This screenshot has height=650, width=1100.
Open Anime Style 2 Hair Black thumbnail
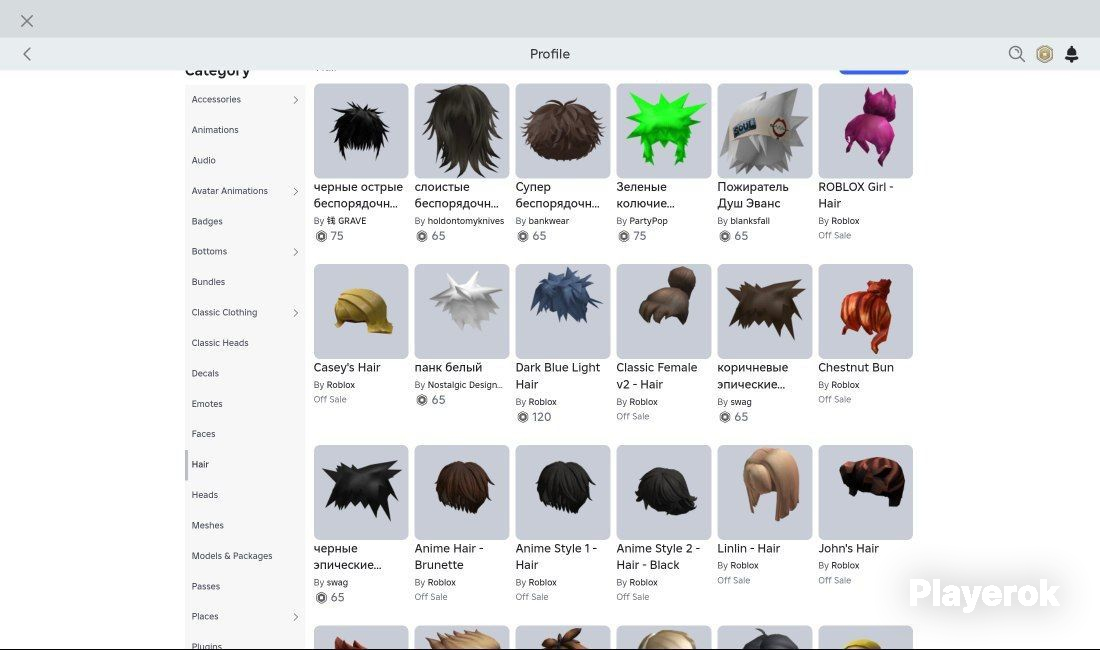[664, 492]
